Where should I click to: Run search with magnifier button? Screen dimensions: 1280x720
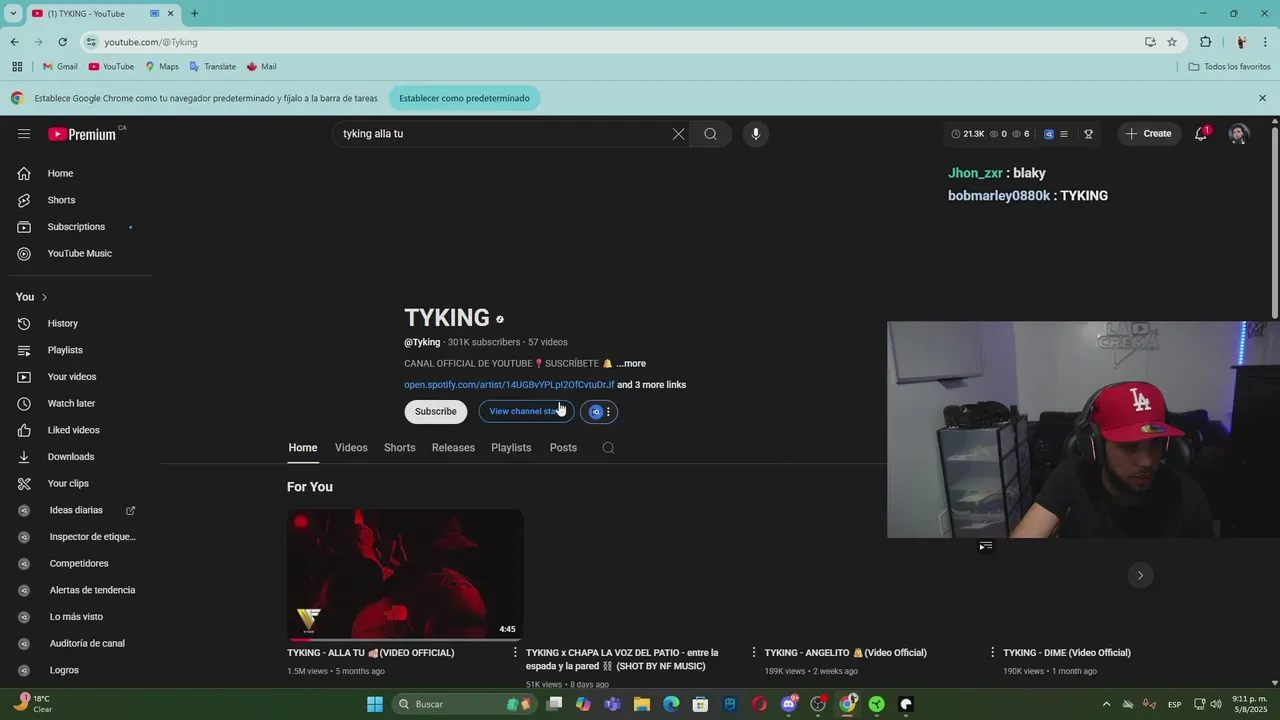[710, 134]
